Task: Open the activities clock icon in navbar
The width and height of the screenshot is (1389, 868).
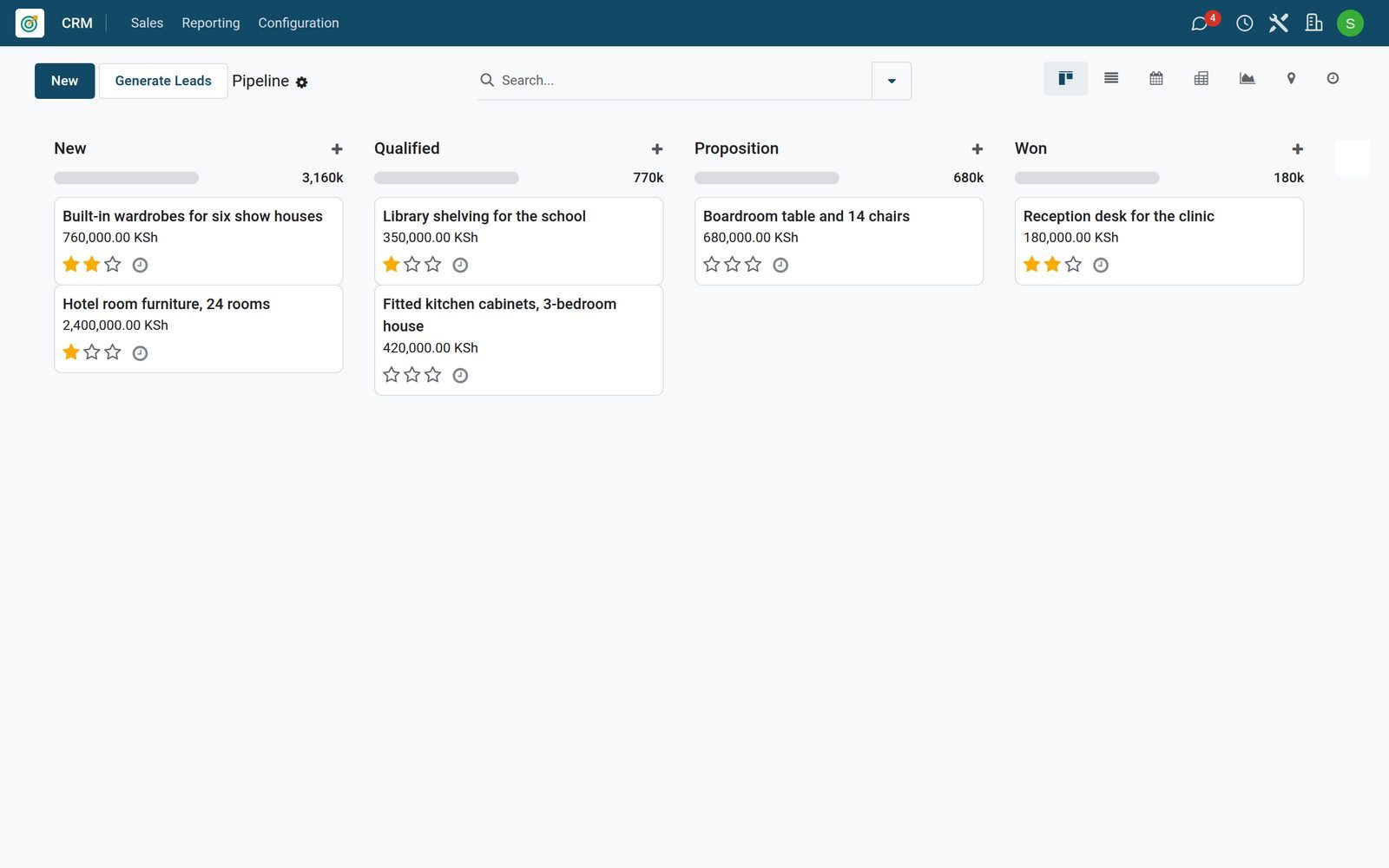Action: (1244, 23)
